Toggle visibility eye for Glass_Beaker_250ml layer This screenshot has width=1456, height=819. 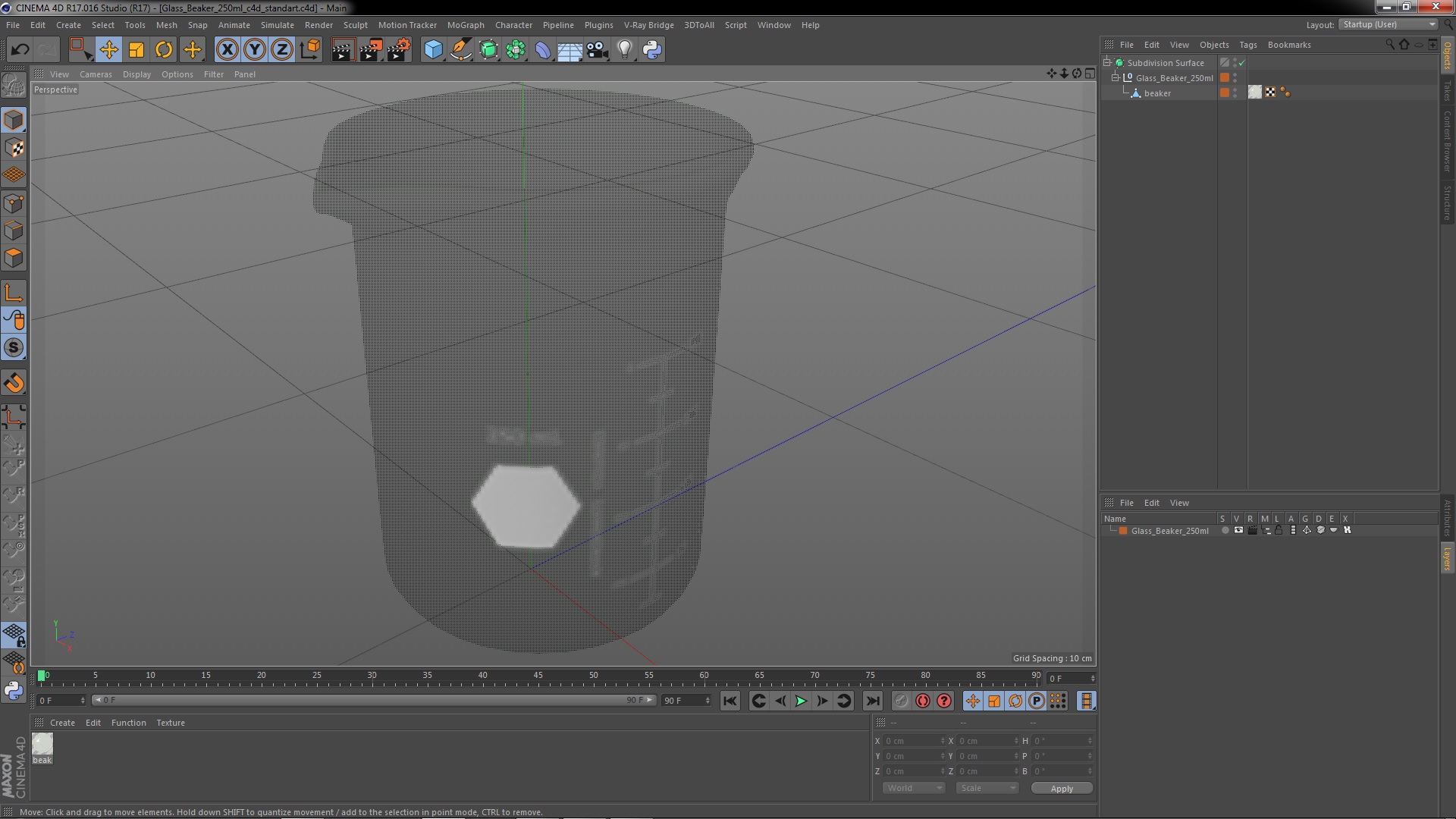coord(1238,530)
